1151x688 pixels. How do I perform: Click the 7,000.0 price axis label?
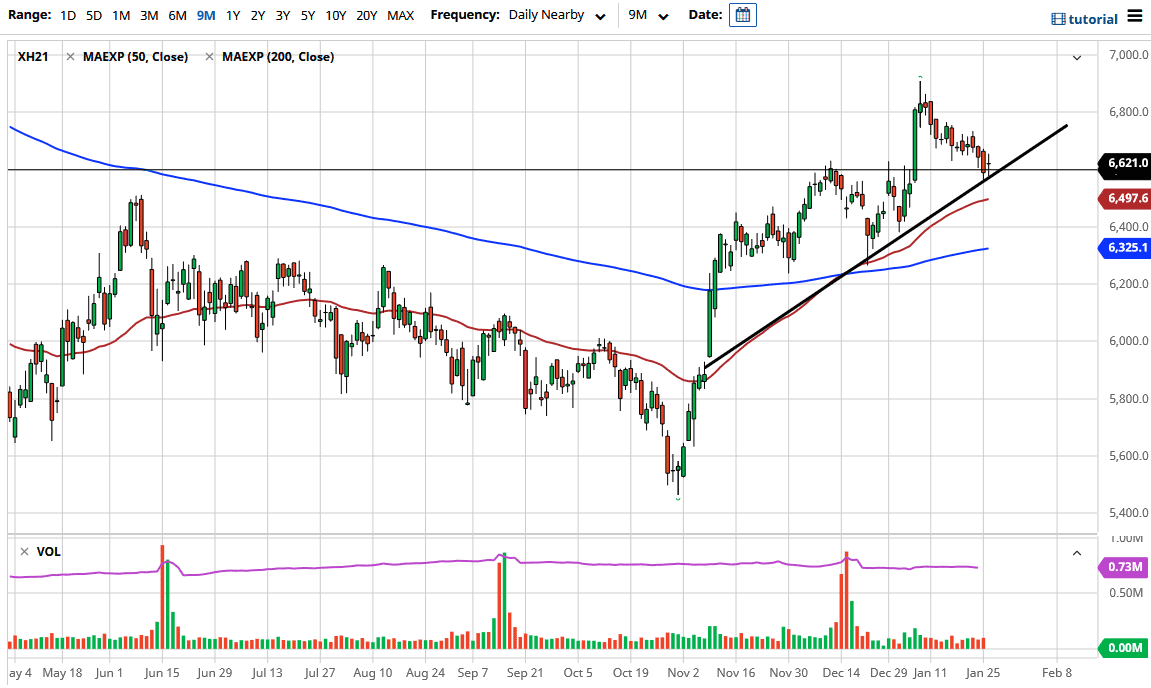click(x=1128, y=55)
